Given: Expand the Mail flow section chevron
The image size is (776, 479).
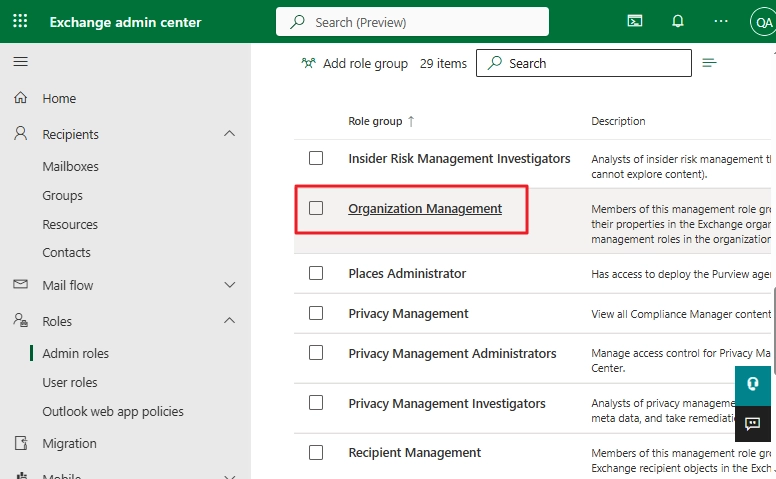Looking at the screenshot, I should click(229, 285).
